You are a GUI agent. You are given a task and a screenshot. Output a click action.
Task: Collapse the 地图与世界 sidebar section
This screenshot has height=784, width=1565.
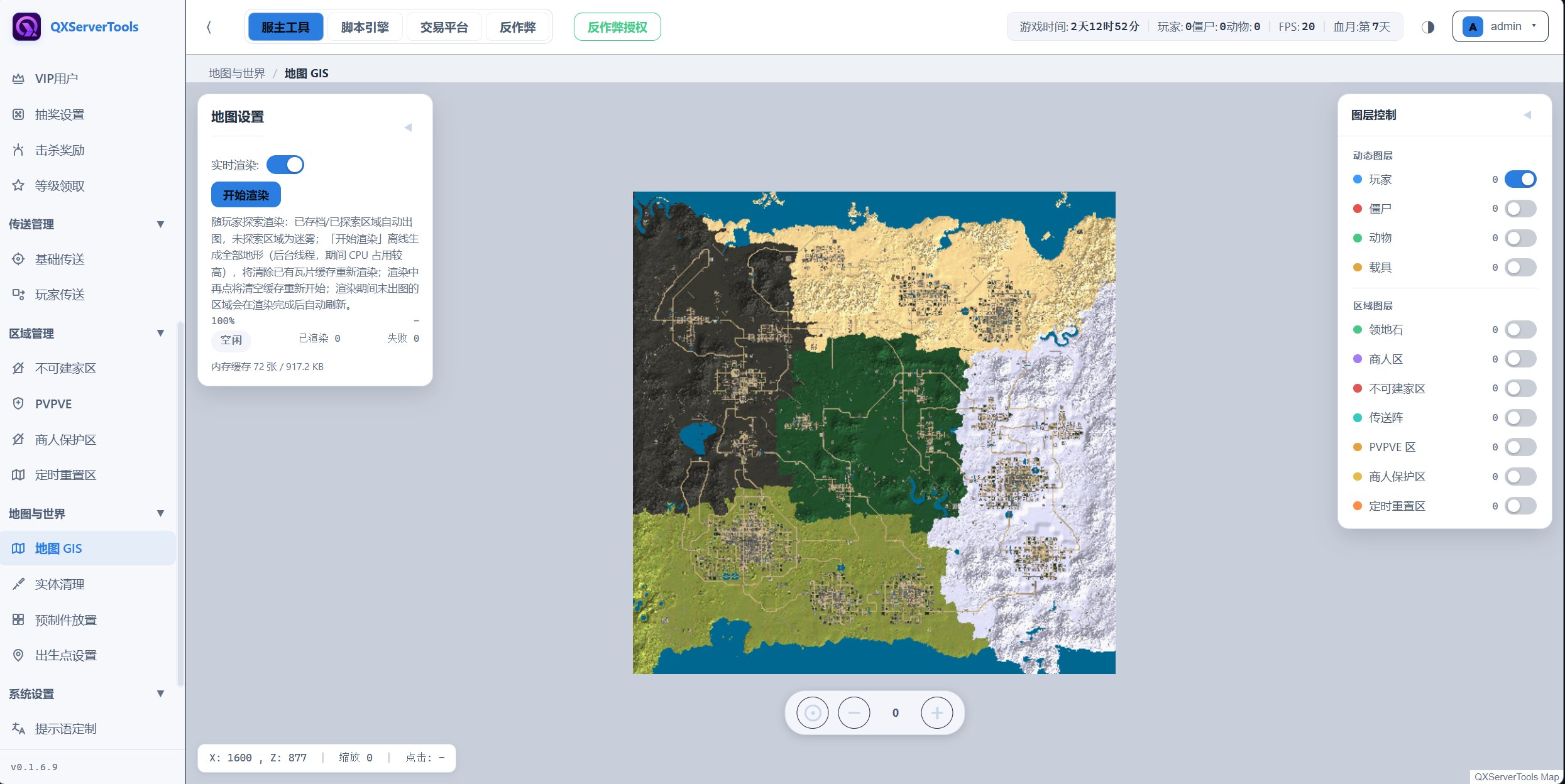pyautogui.click(x=160, y=513)
